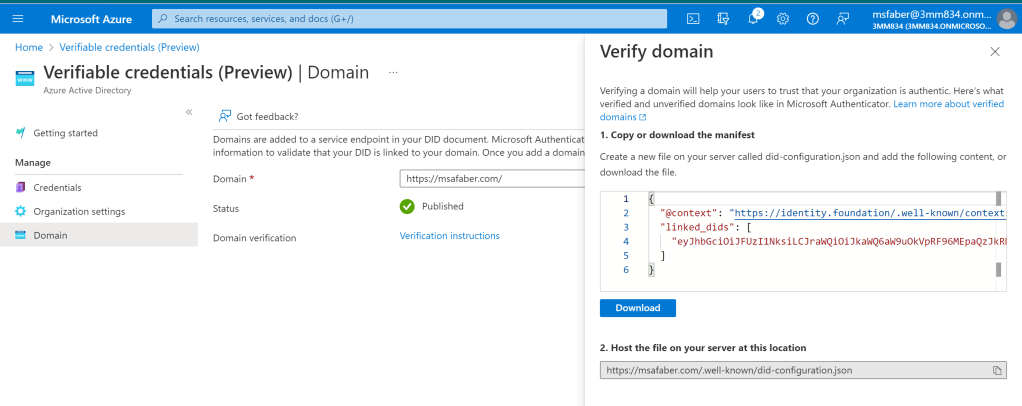Click the Domain URL input field
Viewport: 1022px width, 406px height.
pos(490,179)
